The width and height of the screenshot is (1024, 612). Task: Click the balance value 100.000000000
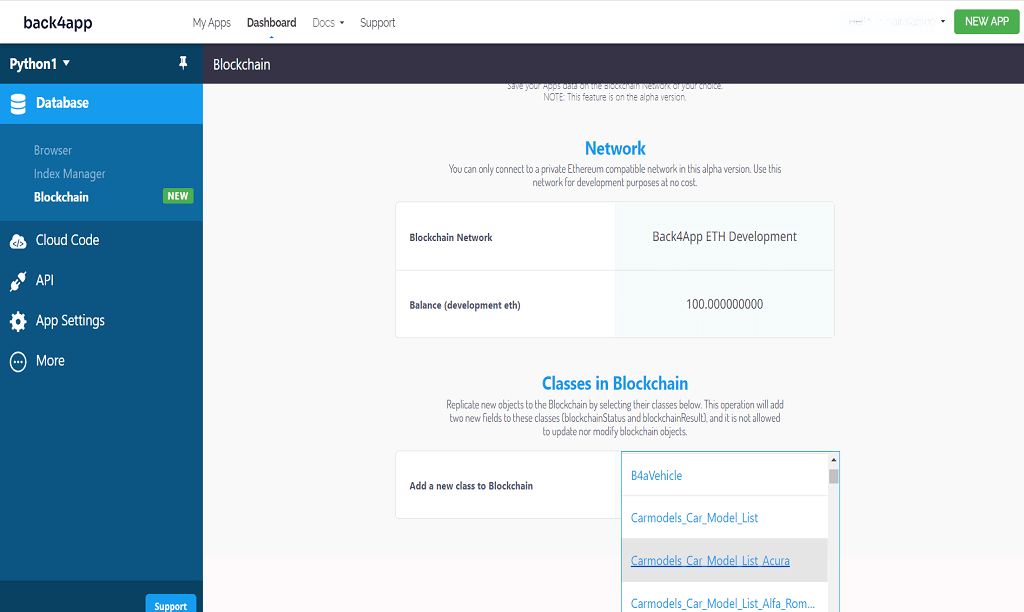(724, 304)
